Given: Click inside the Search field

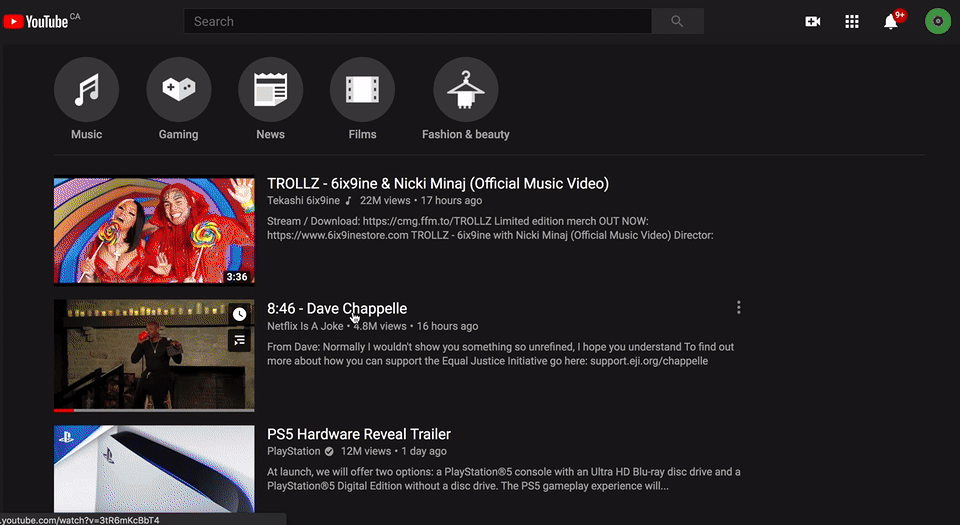Looking at the screenshot, I should pos(418,21).
